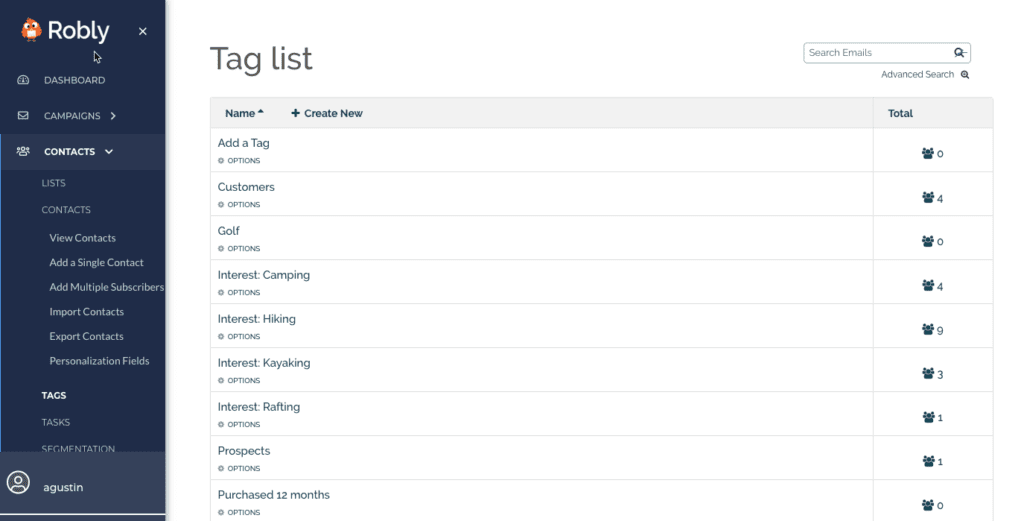The height and width of the screenshot is (521, 1024).
Task: Click the people icon in Customers row
Action: [x=927, y=198]
